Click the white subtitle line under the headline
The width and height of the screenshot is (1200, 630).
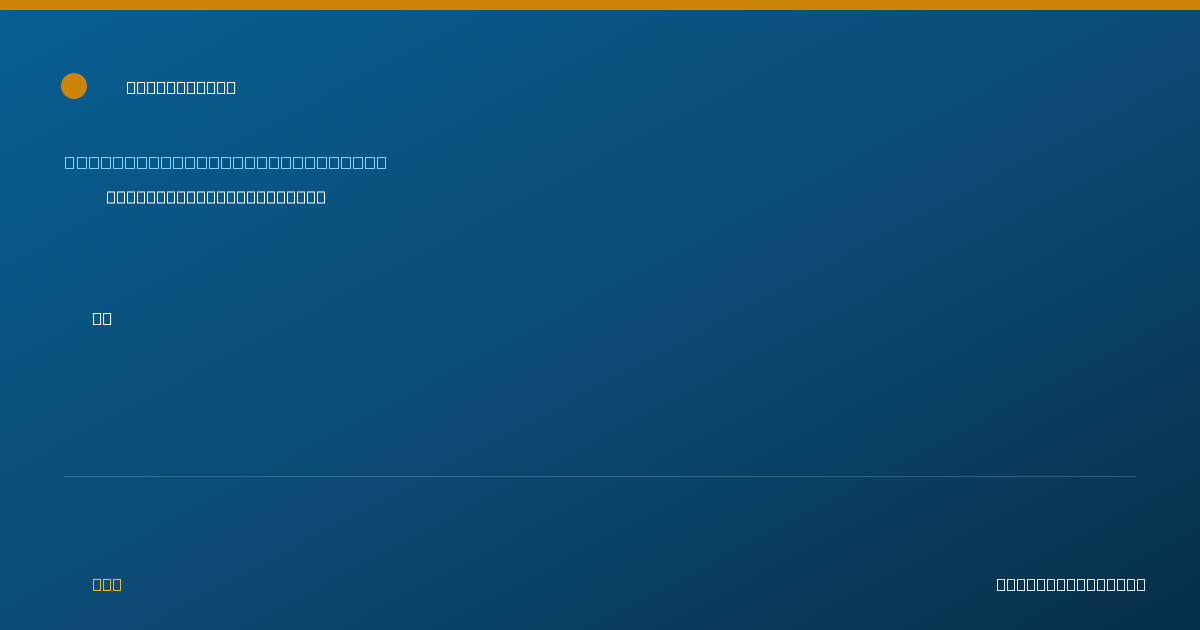tap(216, 197)
